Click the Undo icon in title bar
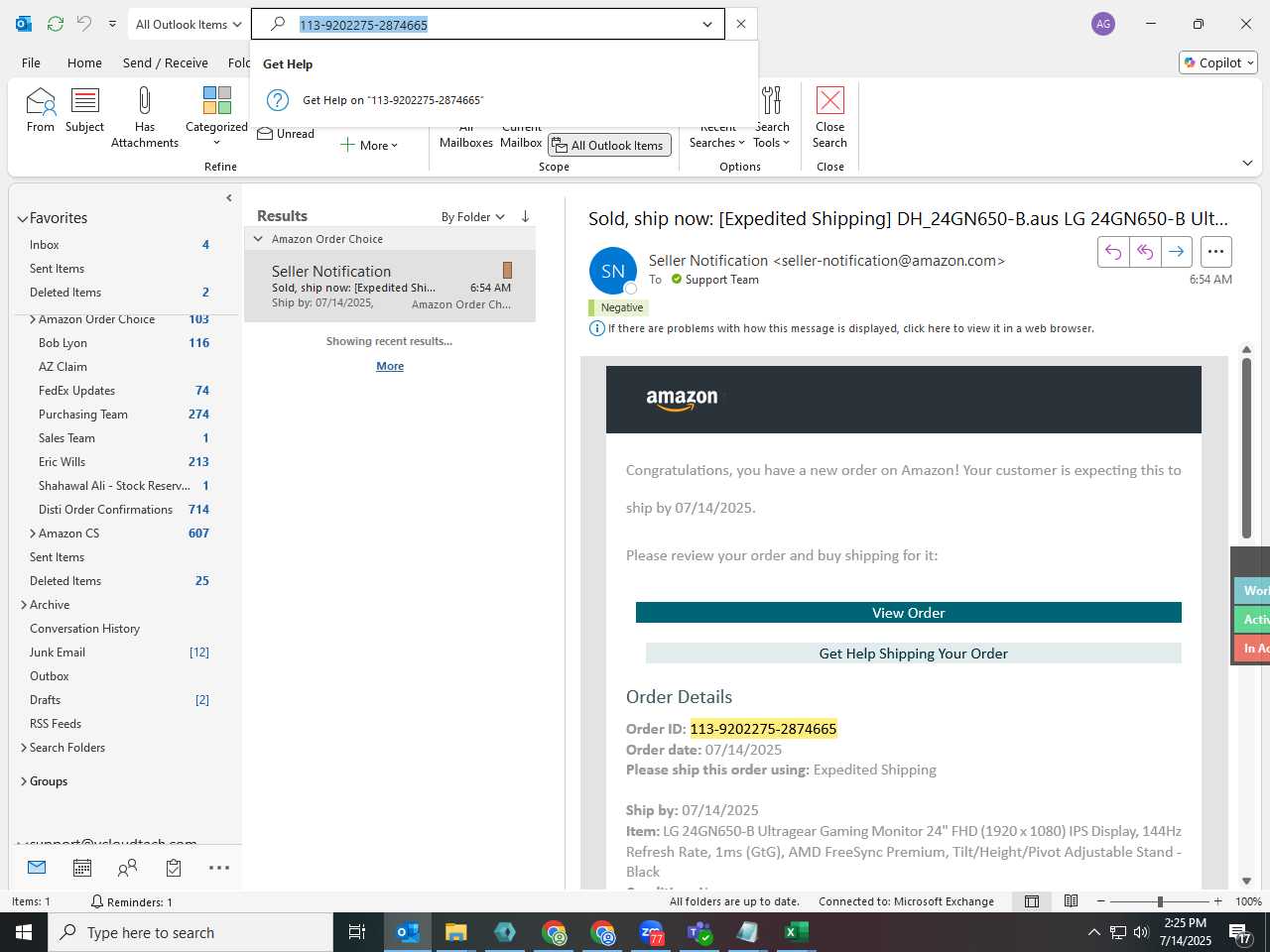Viewport: 1270px width, 952px height. pyautogui.click(x=84, y=24)
